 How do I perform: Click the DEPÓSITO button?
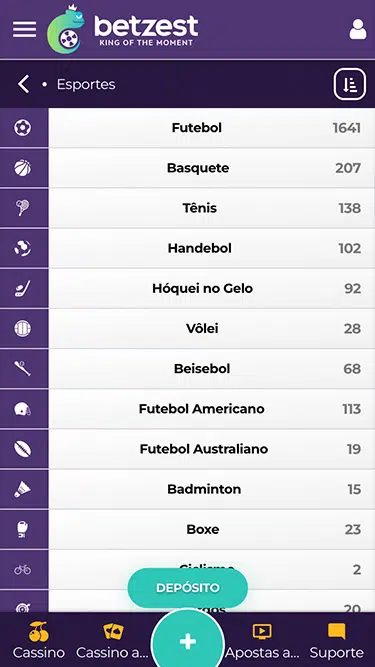pyautogui.click(x=188, y=588)
